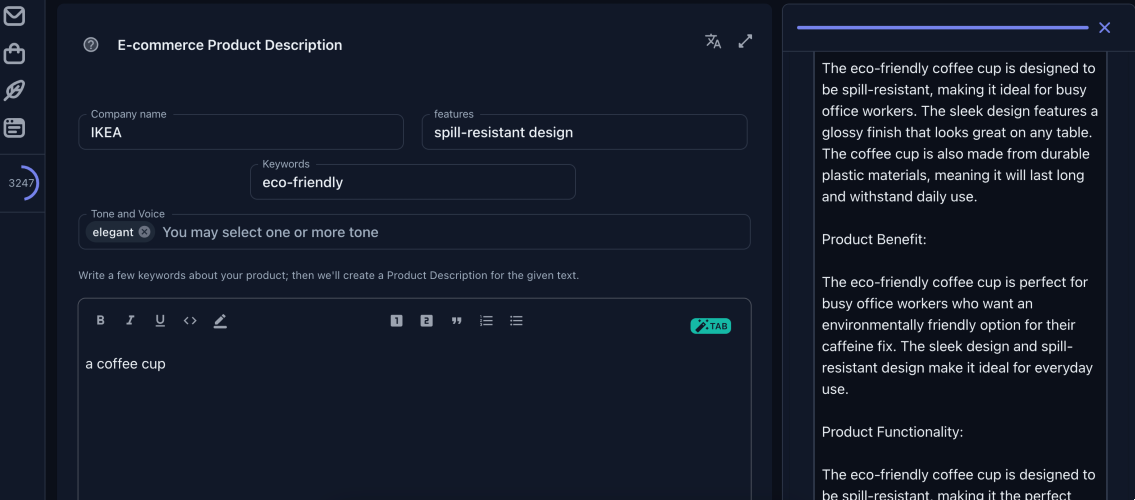
Task: Click the magic wand TAB button
Action: [x=710, y=326]
